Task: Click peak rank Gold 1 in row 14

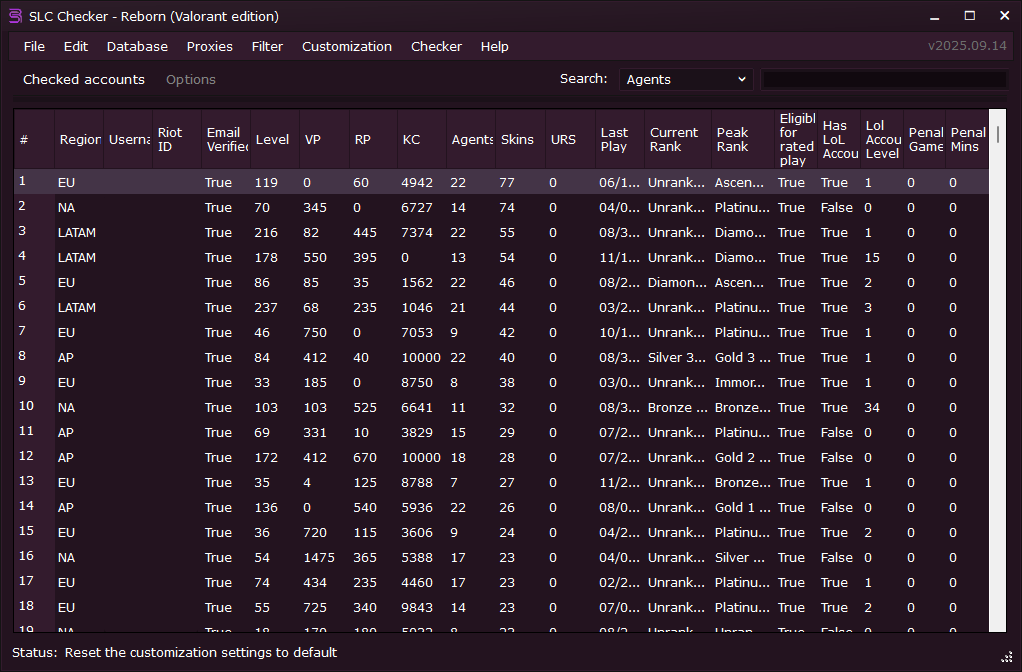Action: (x=742, y=508)
